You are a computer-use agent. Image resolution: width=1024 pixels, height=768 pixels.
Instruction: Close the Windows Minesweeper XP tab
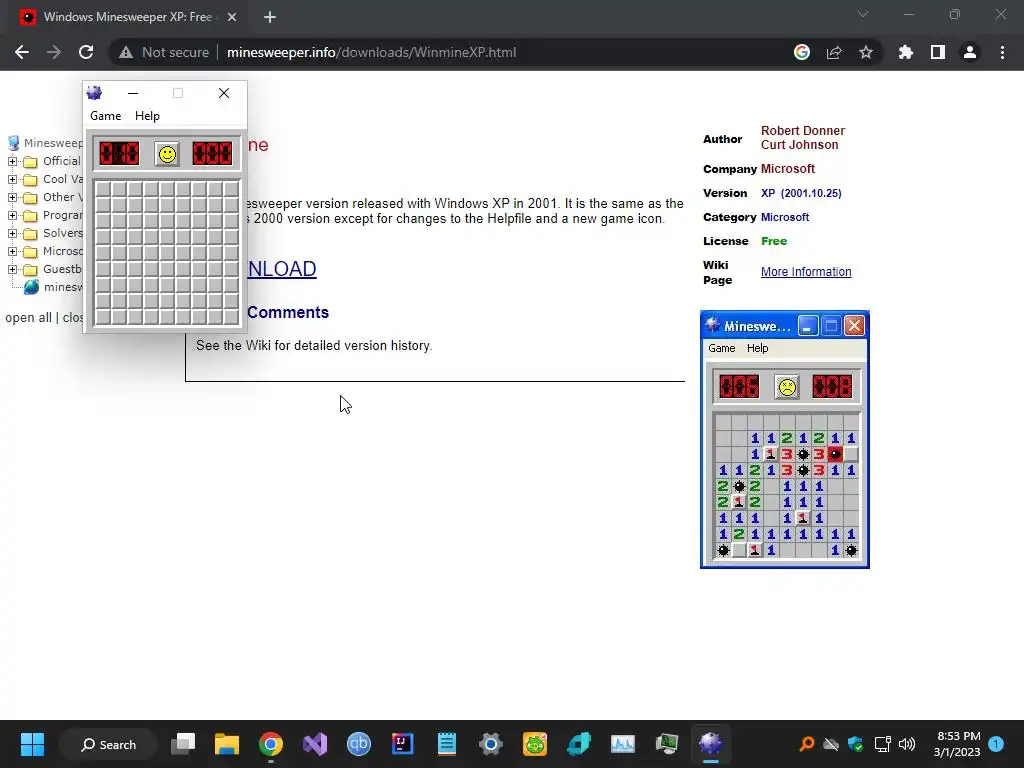[x=232, y=18]
